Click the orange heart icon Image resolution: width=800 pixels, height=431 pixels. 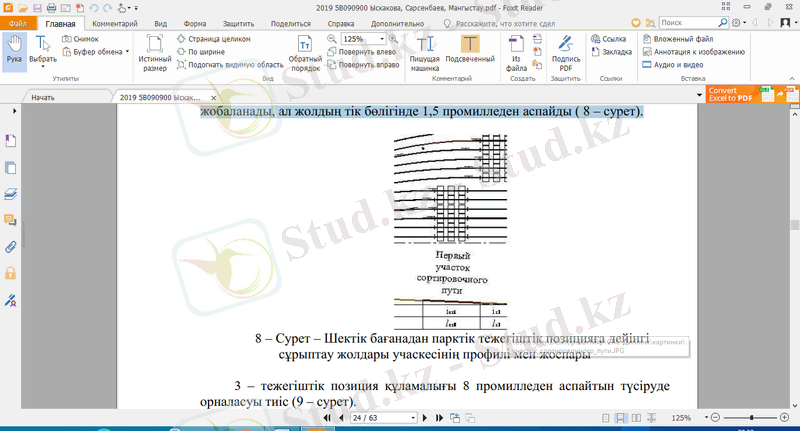point(636,23)
